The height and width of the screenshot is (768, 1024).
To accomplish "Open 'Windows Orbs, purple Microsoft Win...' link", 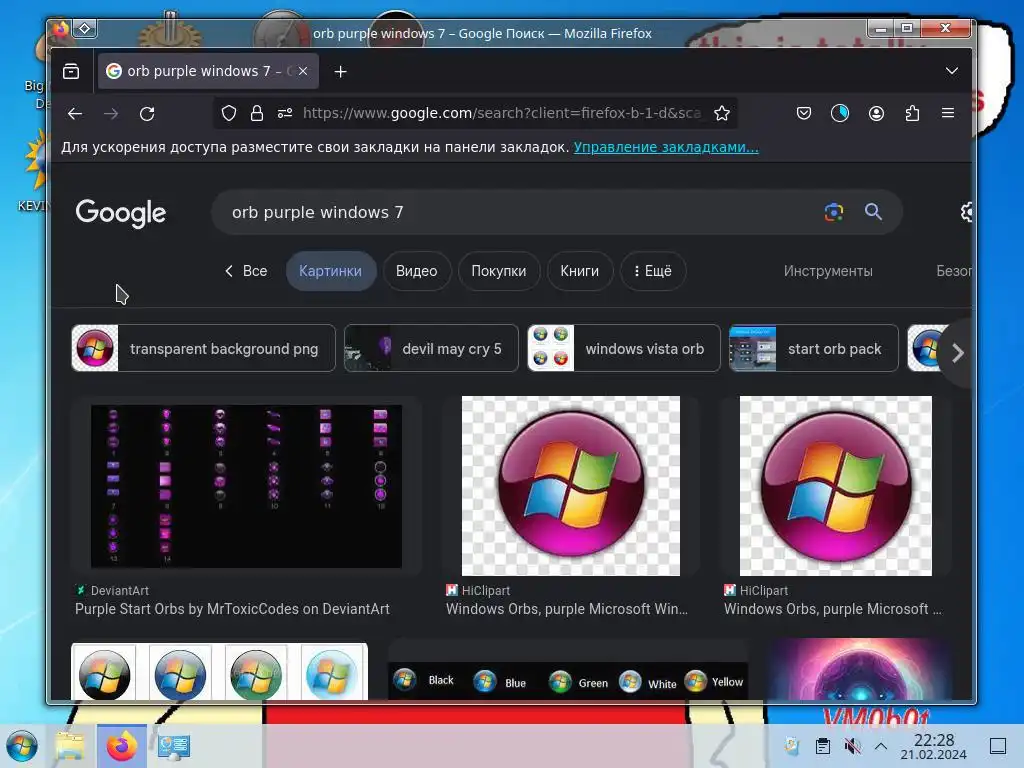I will (x=567, y=609).
